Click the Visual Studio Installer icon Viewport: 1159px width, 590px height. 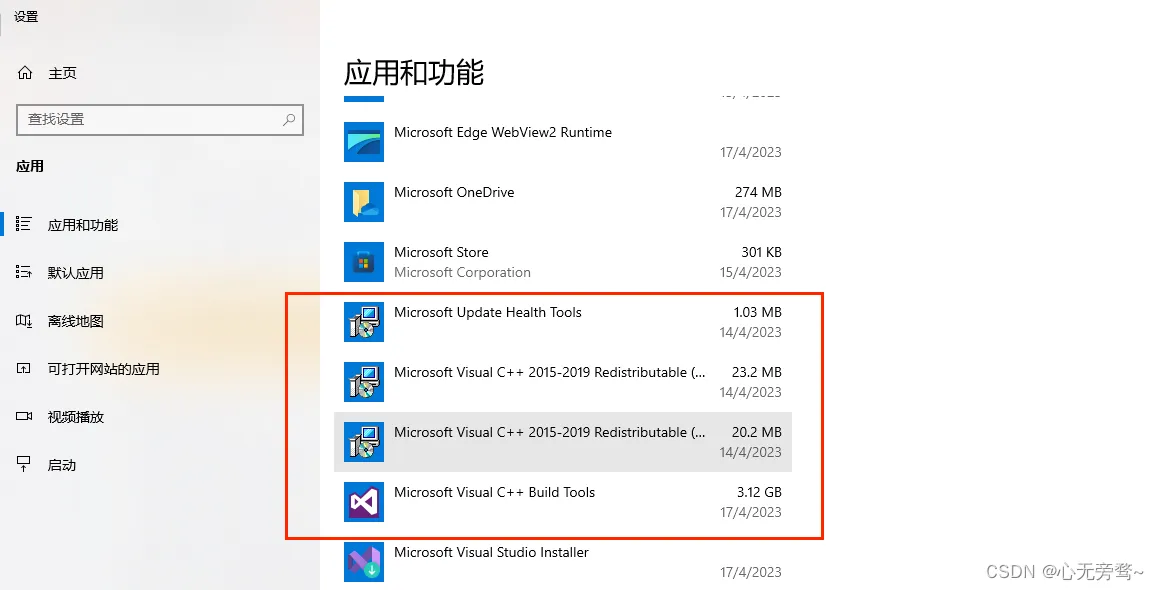[364, 562]
